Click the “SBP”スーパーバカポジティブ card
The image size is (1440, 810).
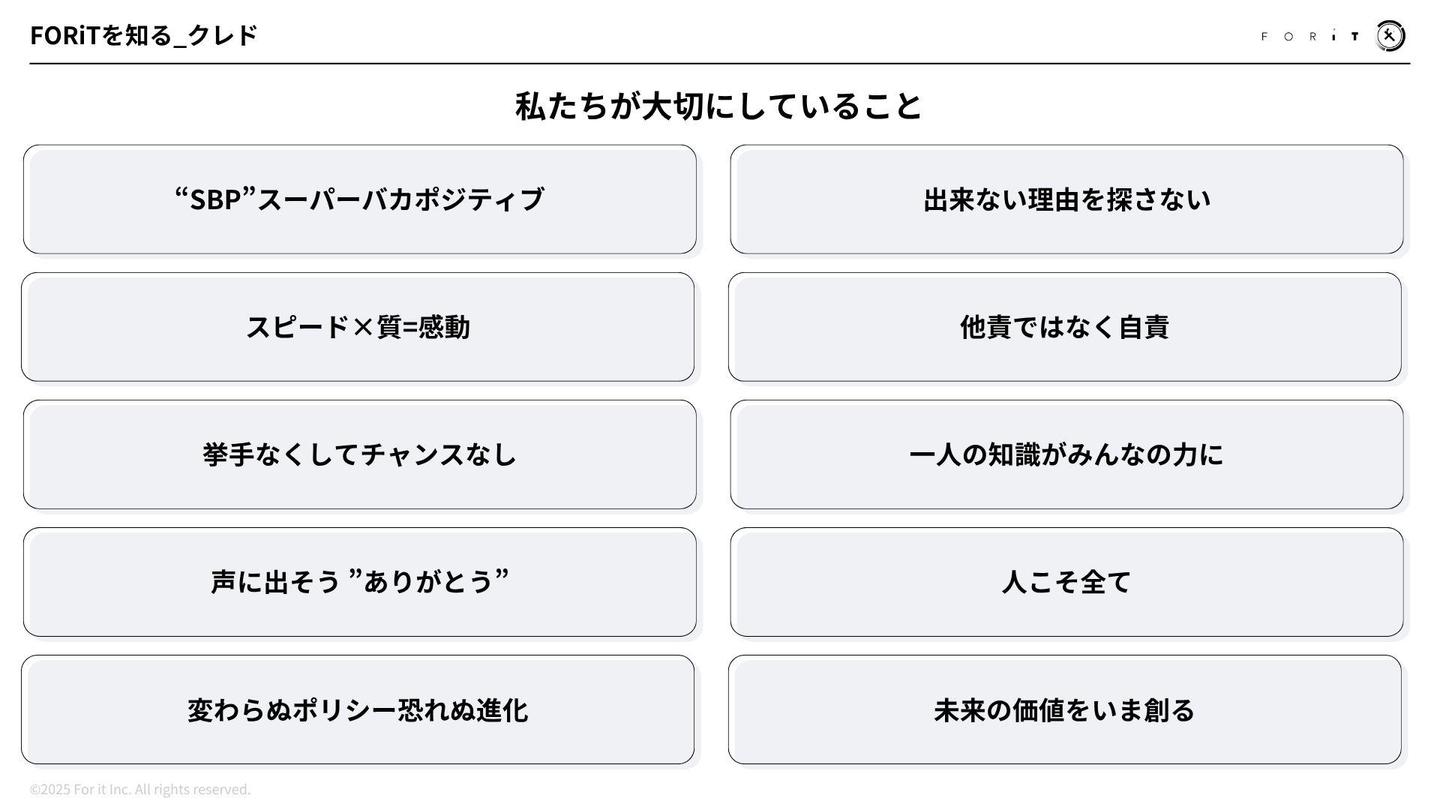[x=360, y=199]
